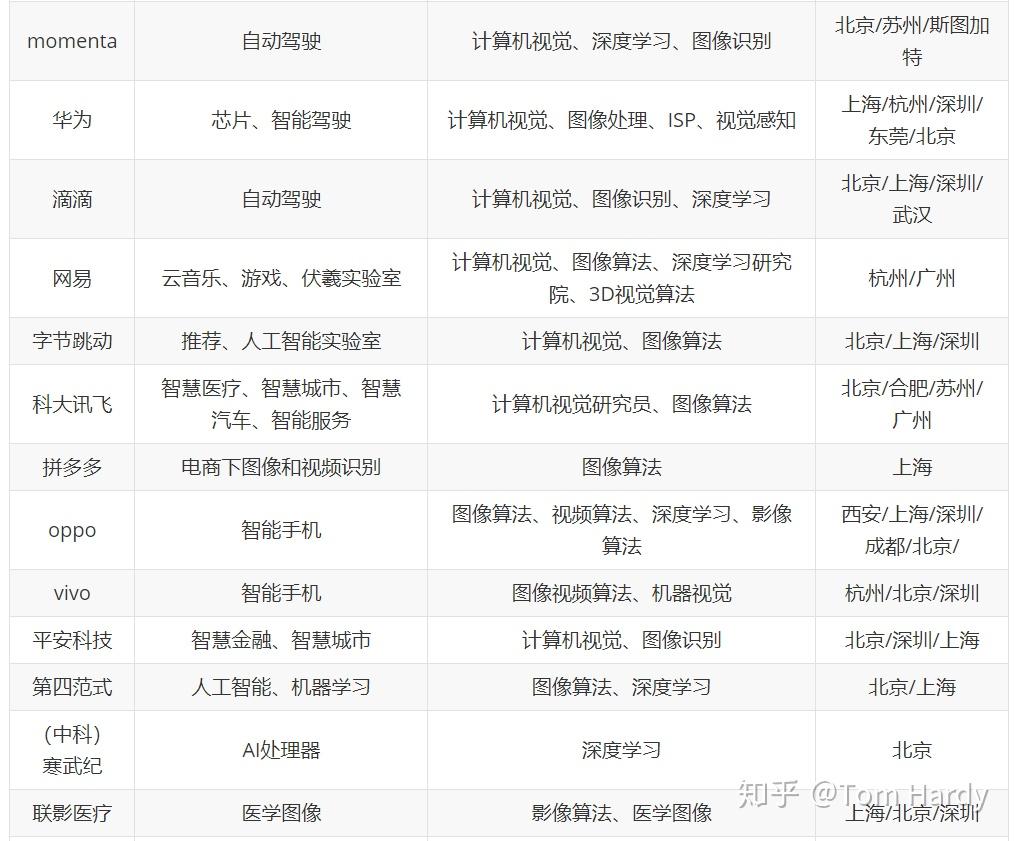1014x841 pixels.
Task: Select 上海/杭州/深圳/东莞/北京 location cell
Action: click(x=912, y=120)
